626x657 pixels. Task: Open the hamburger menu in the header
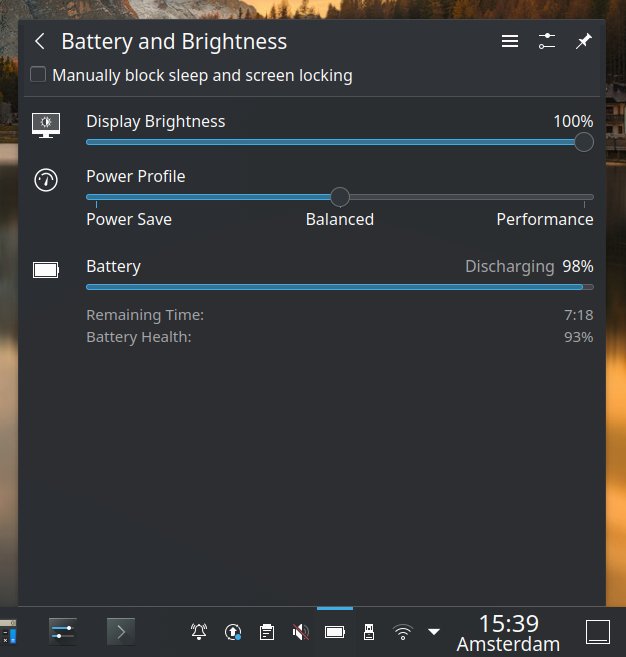pyautogui.click(x=510, y=42)
